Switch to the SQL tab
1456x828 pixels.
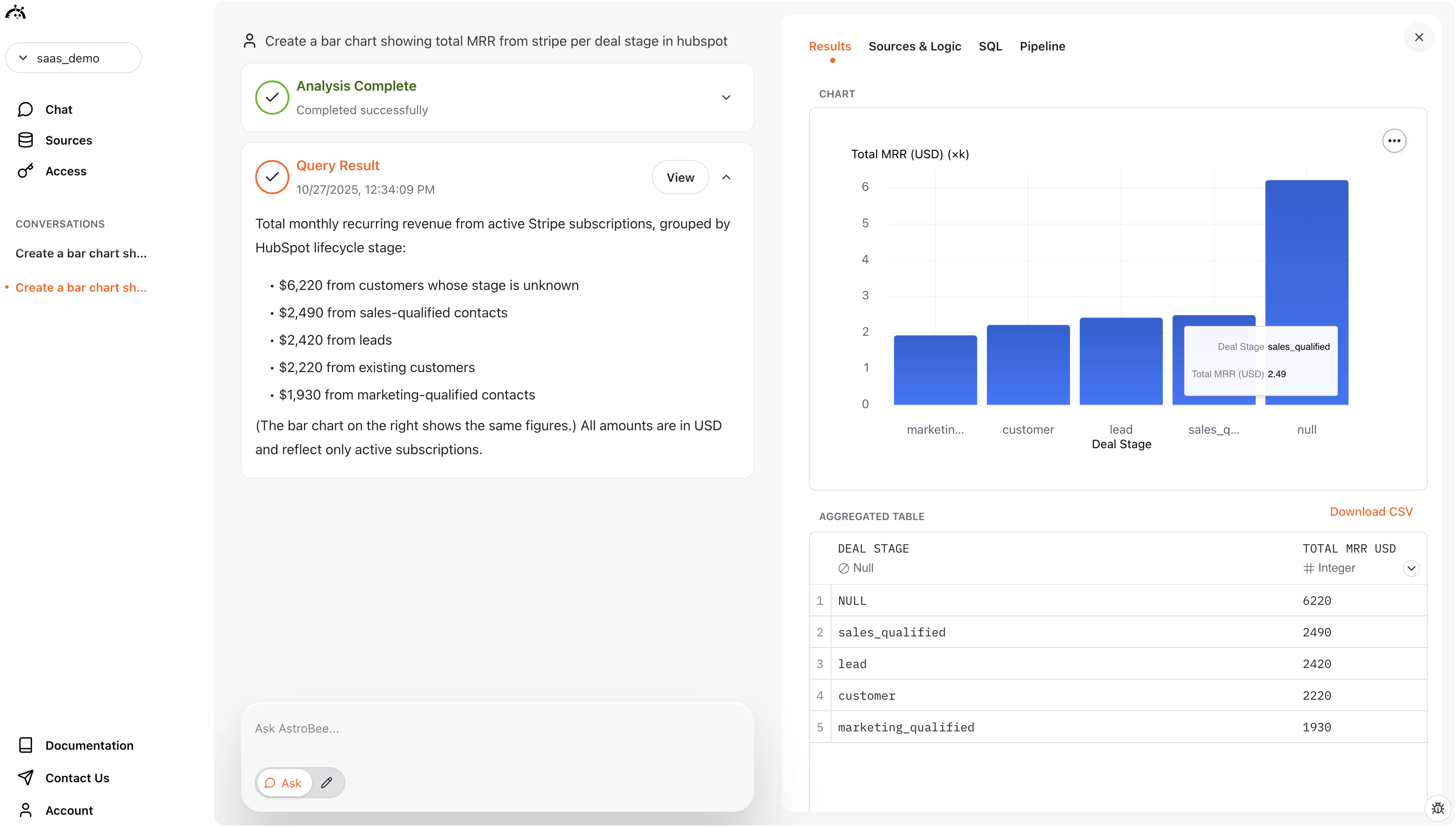coord(990,47)
